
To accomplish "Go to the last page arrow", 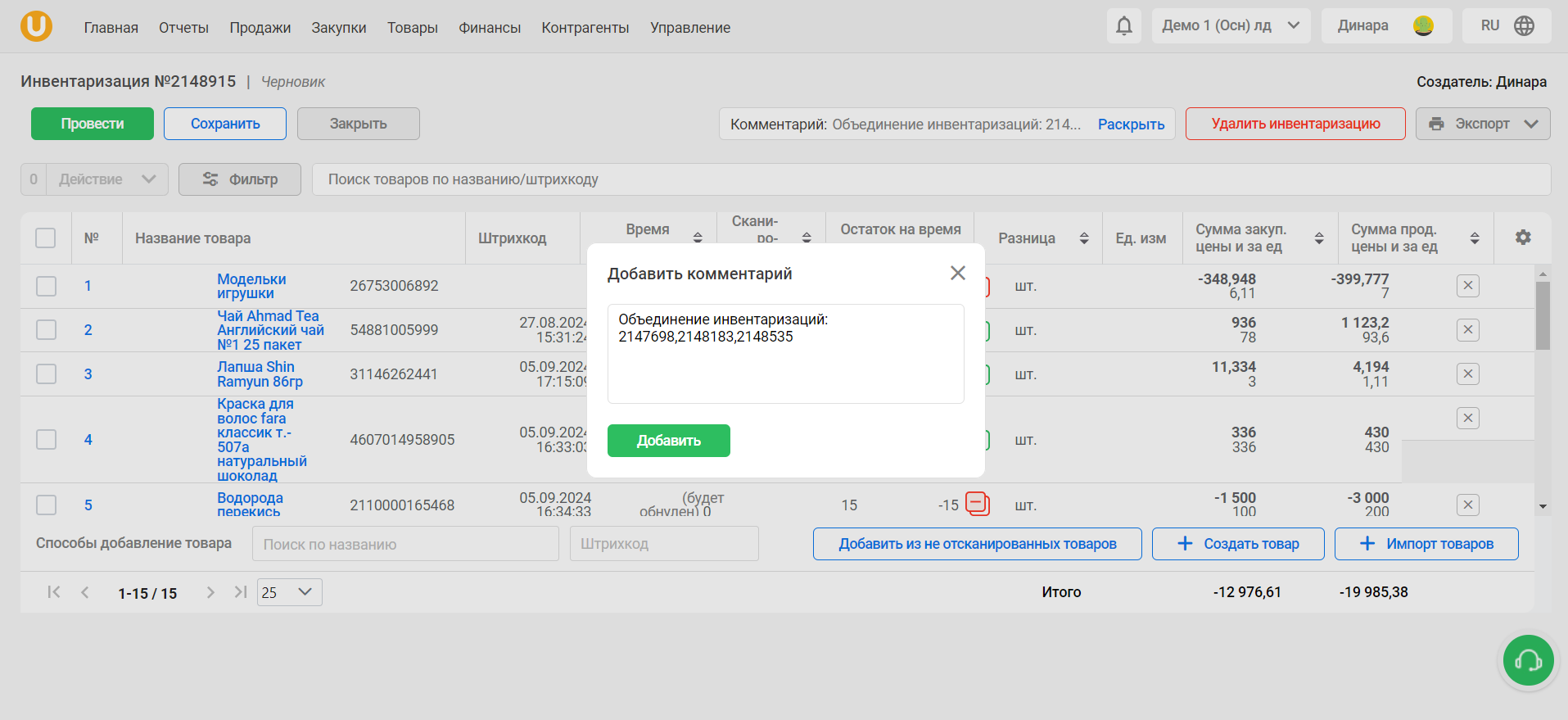I will pos(240,591).
